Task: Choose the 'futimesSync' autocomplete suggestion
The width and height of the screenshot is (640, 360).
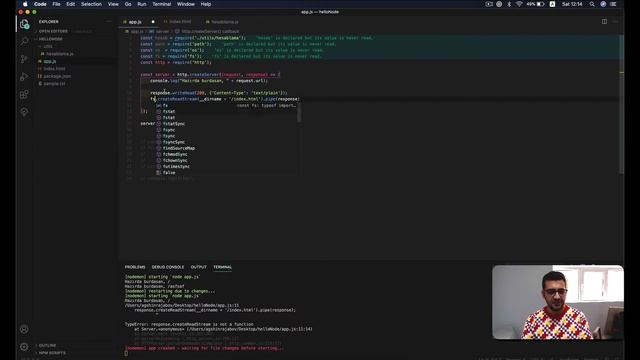Action: [226, 167]
